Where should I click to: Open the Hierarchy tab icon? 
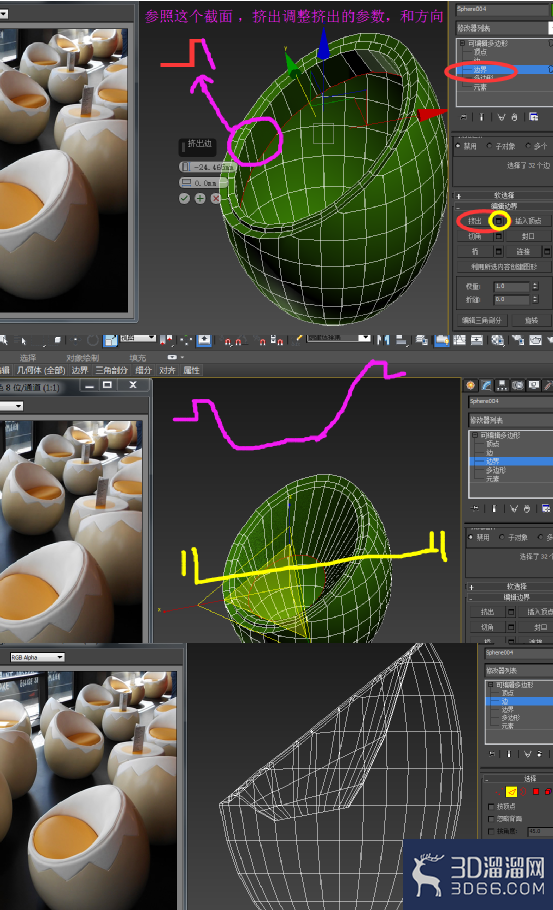click(502, 385)
